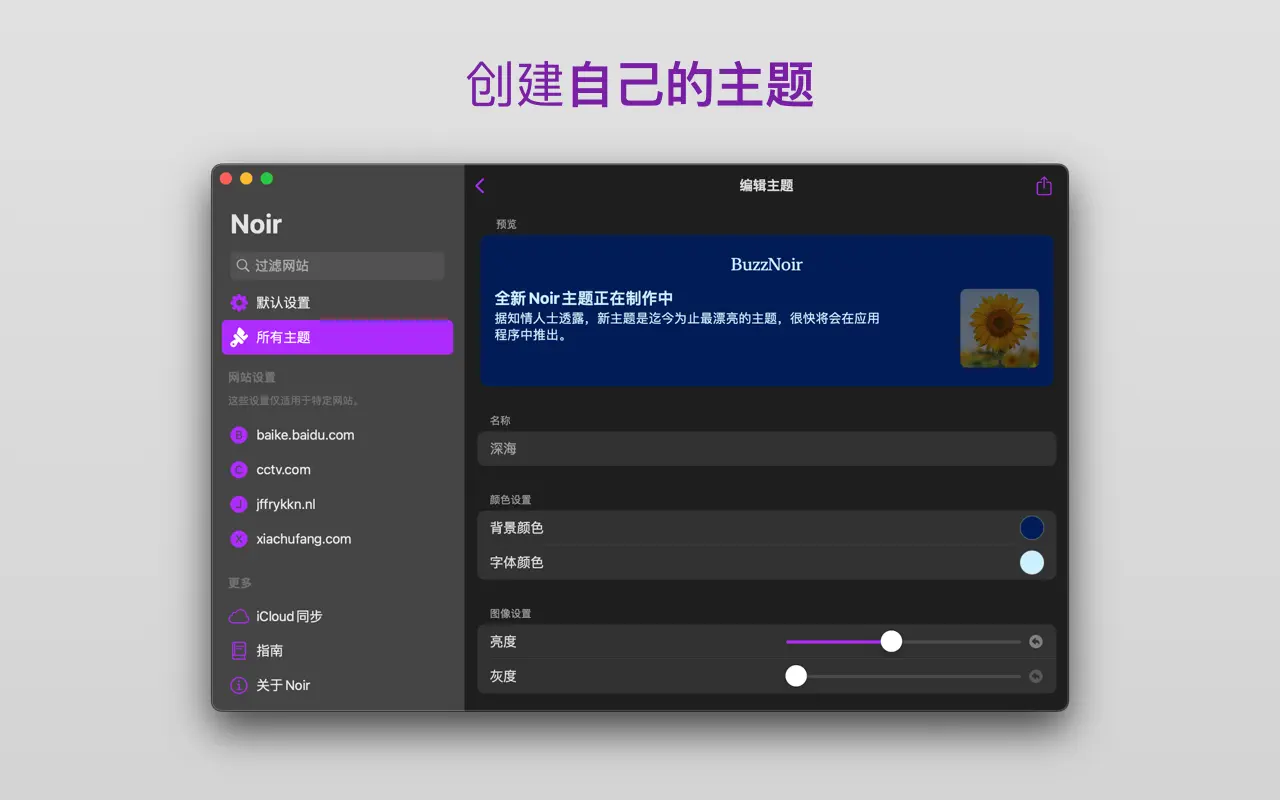Click the book icon for 指南
Viewport: 1280px width, 800px height.
tap(239, 651)
